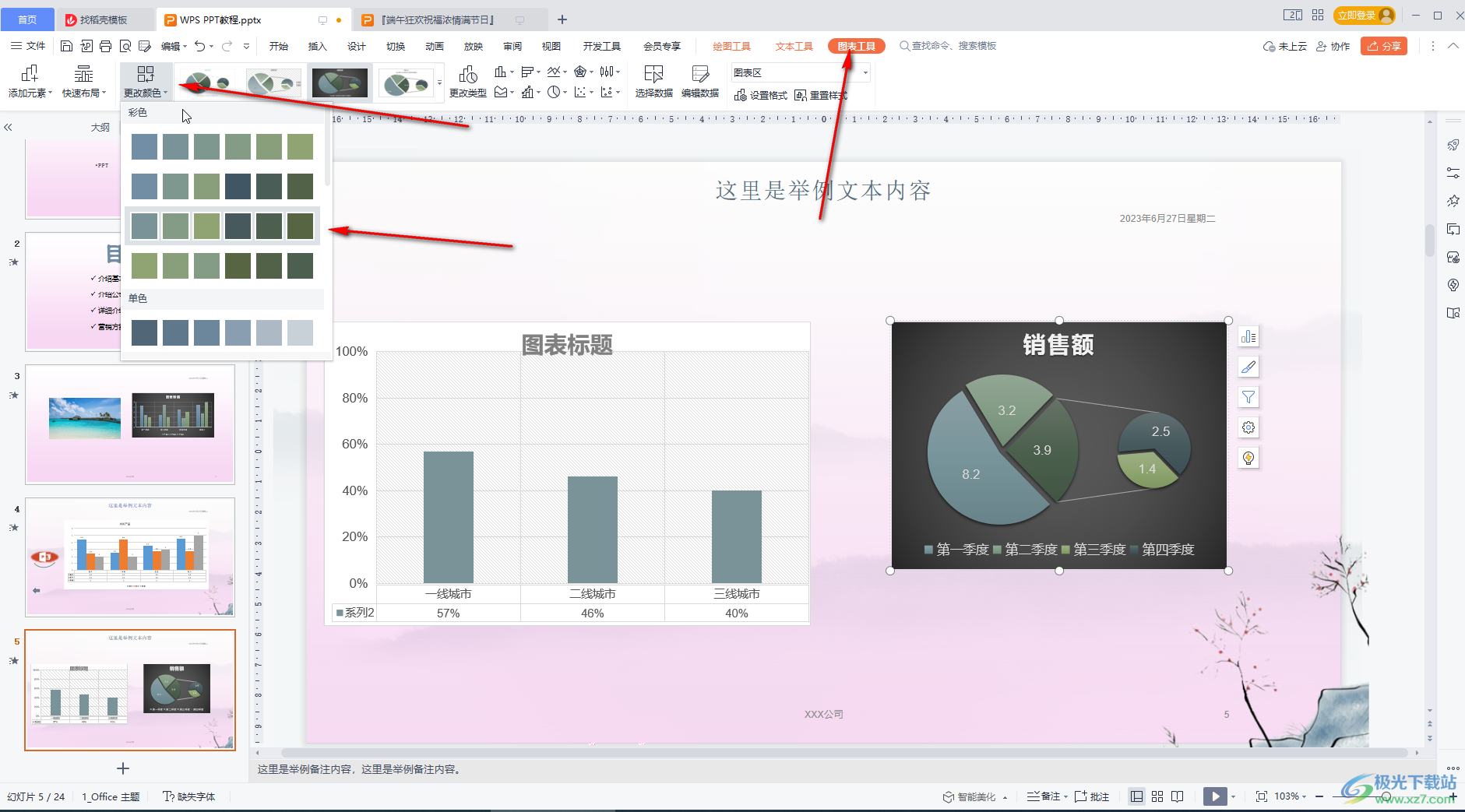Select the highlighted colorful palette row

[222, 226]
